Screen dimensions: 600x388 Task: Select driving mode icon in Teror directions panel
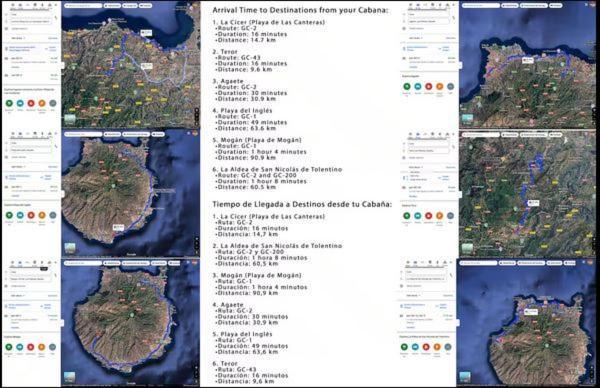point(418,134)
